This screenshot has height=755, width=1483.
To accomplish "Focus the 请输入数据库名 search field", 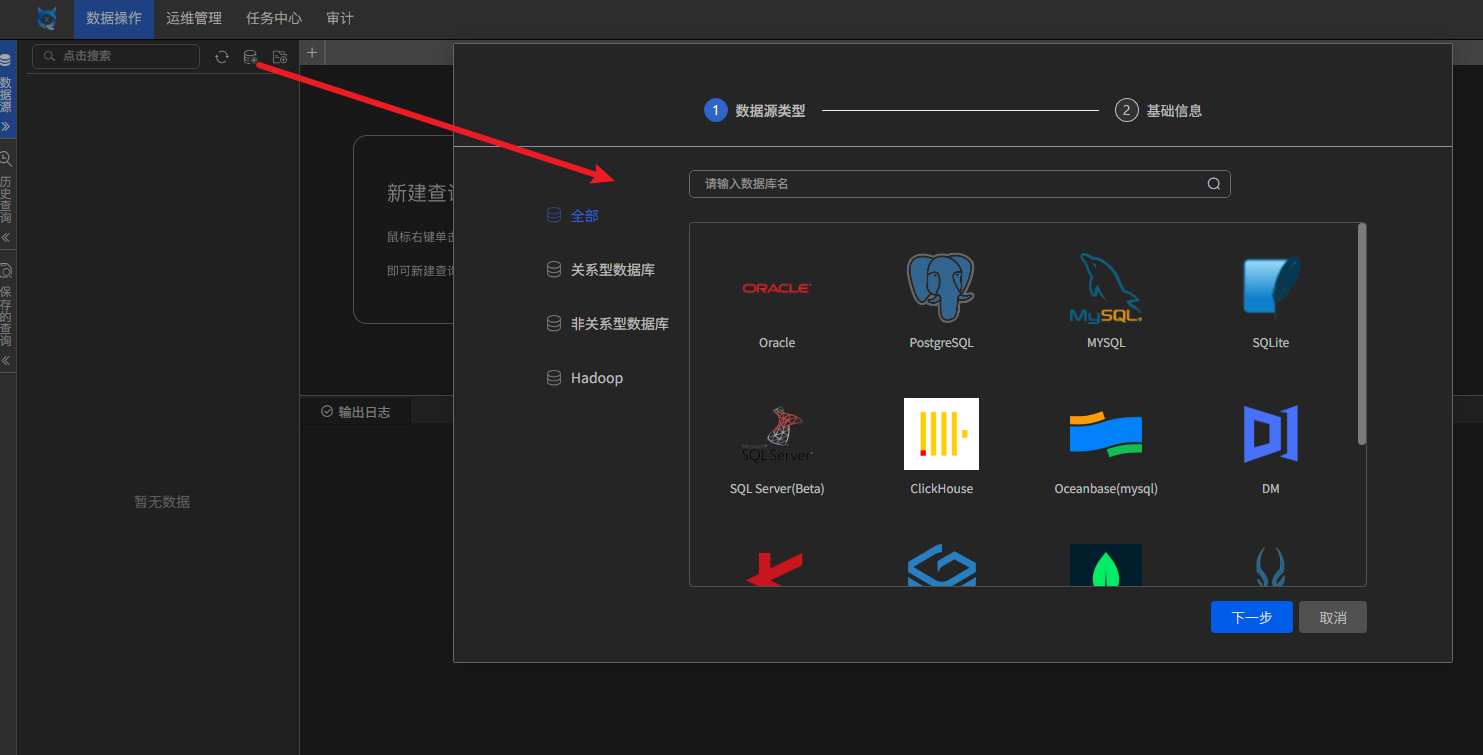I will click(960, 184).
